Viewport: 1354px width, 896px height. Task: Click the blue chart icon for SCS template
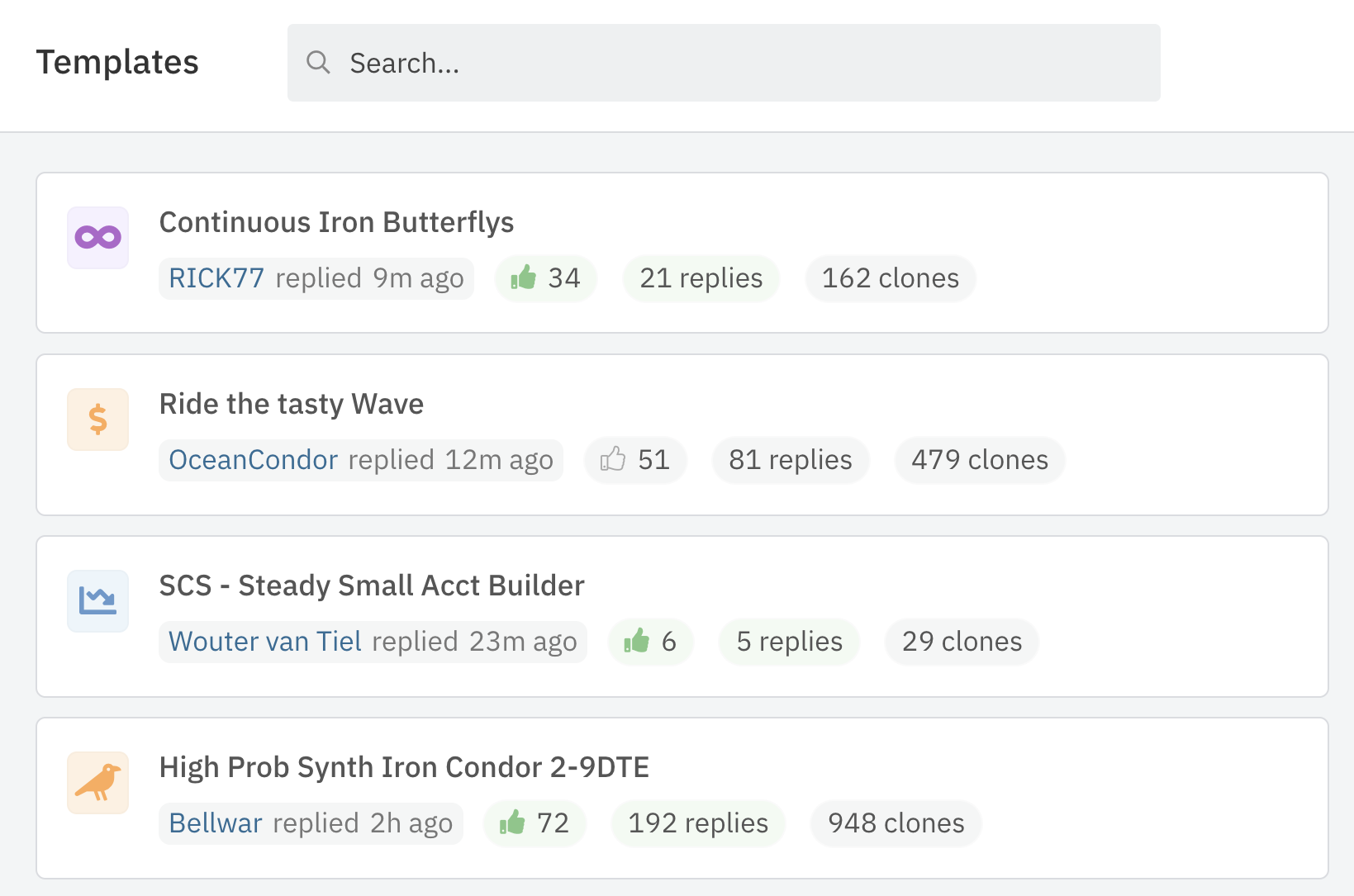97,601
